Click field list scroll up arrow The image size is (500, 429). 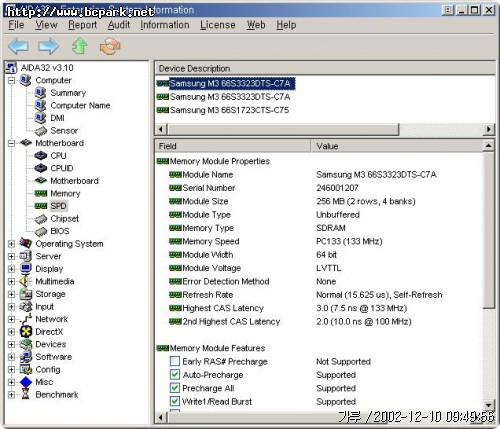click(489, 146)
